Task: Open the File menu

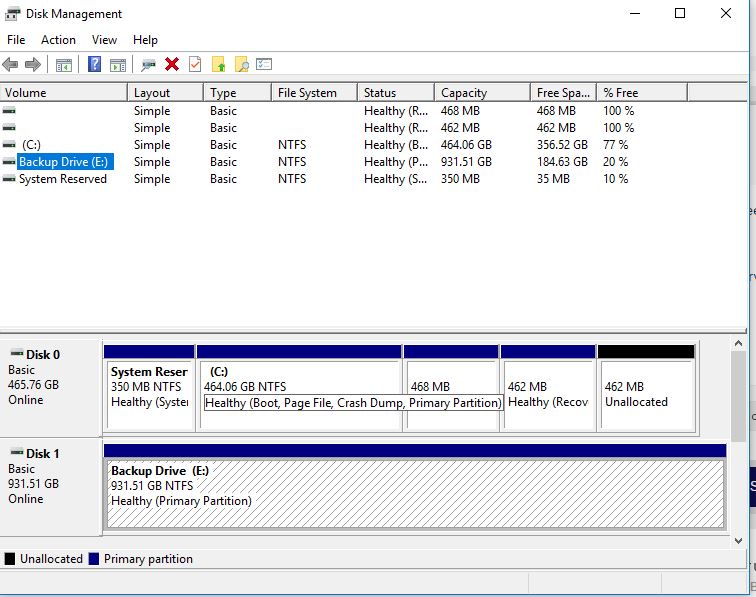Action: 16,40
